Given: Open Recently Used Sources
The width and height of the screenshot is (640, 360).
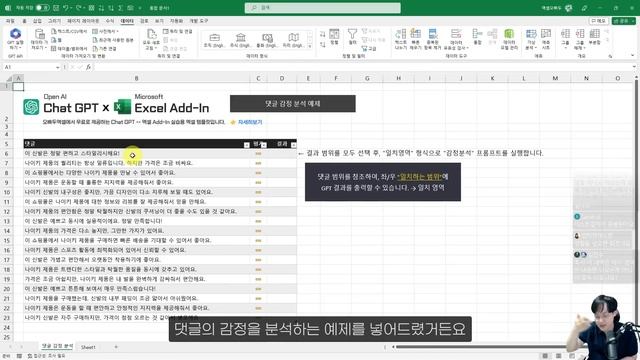Looking at the screenshot, I should click(113, 40).
